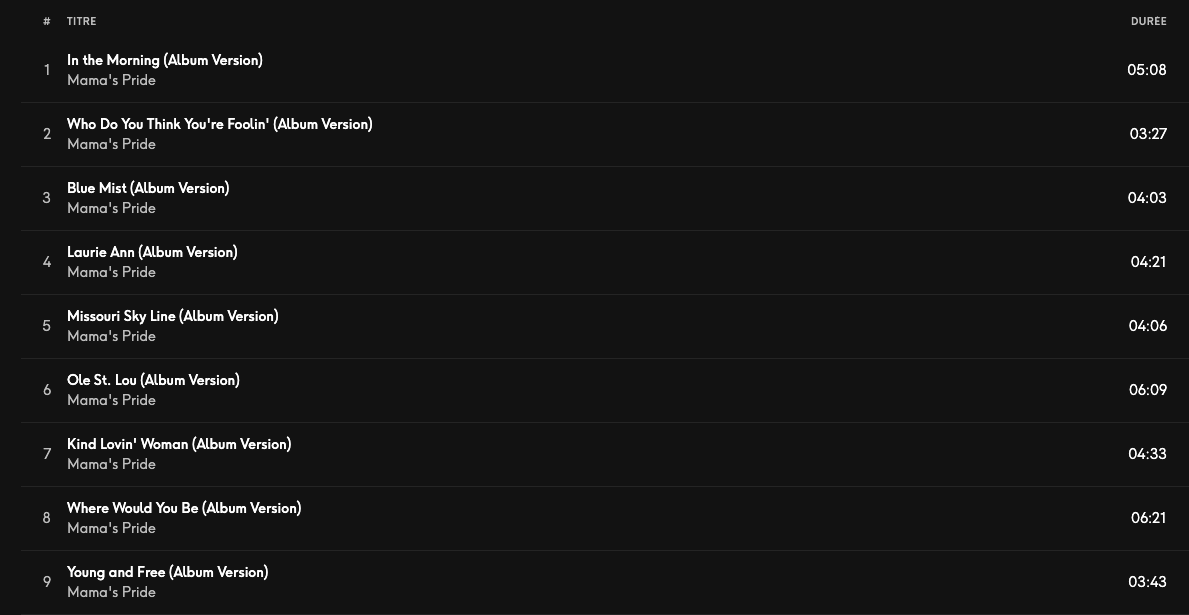Image resolution: width=1189 pixels, height=615 pixels.
Task: Click the 04:33 duration of Kind Lovin' Woman
Action: click(1147, 454)
